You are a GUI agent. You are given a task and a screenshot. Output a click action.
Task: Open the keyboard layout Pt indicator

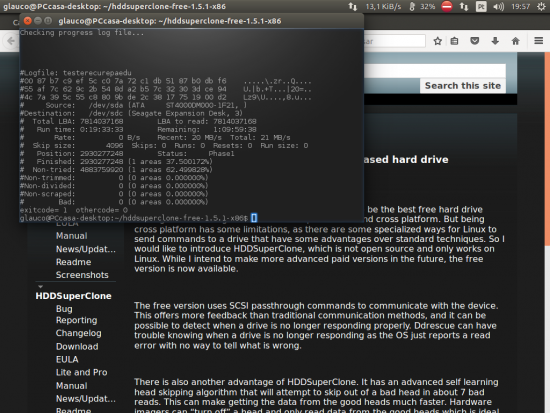(481, 6)
